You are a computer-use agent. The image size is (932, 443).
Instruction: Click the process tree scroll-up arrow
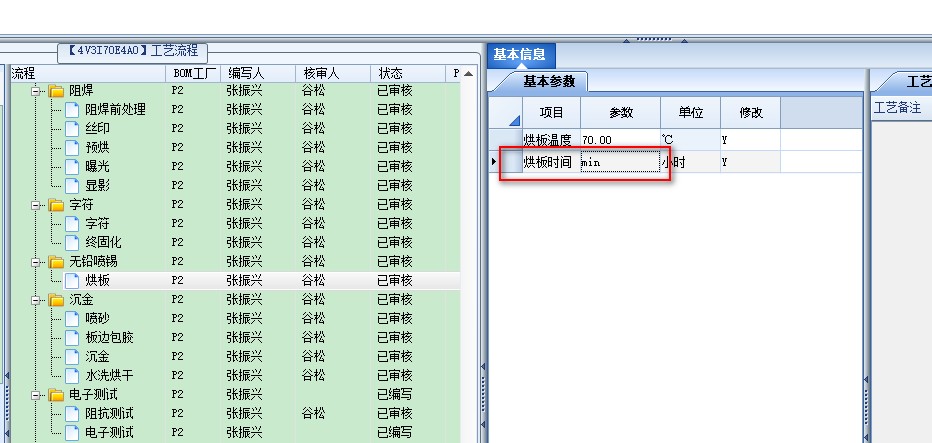468,74
